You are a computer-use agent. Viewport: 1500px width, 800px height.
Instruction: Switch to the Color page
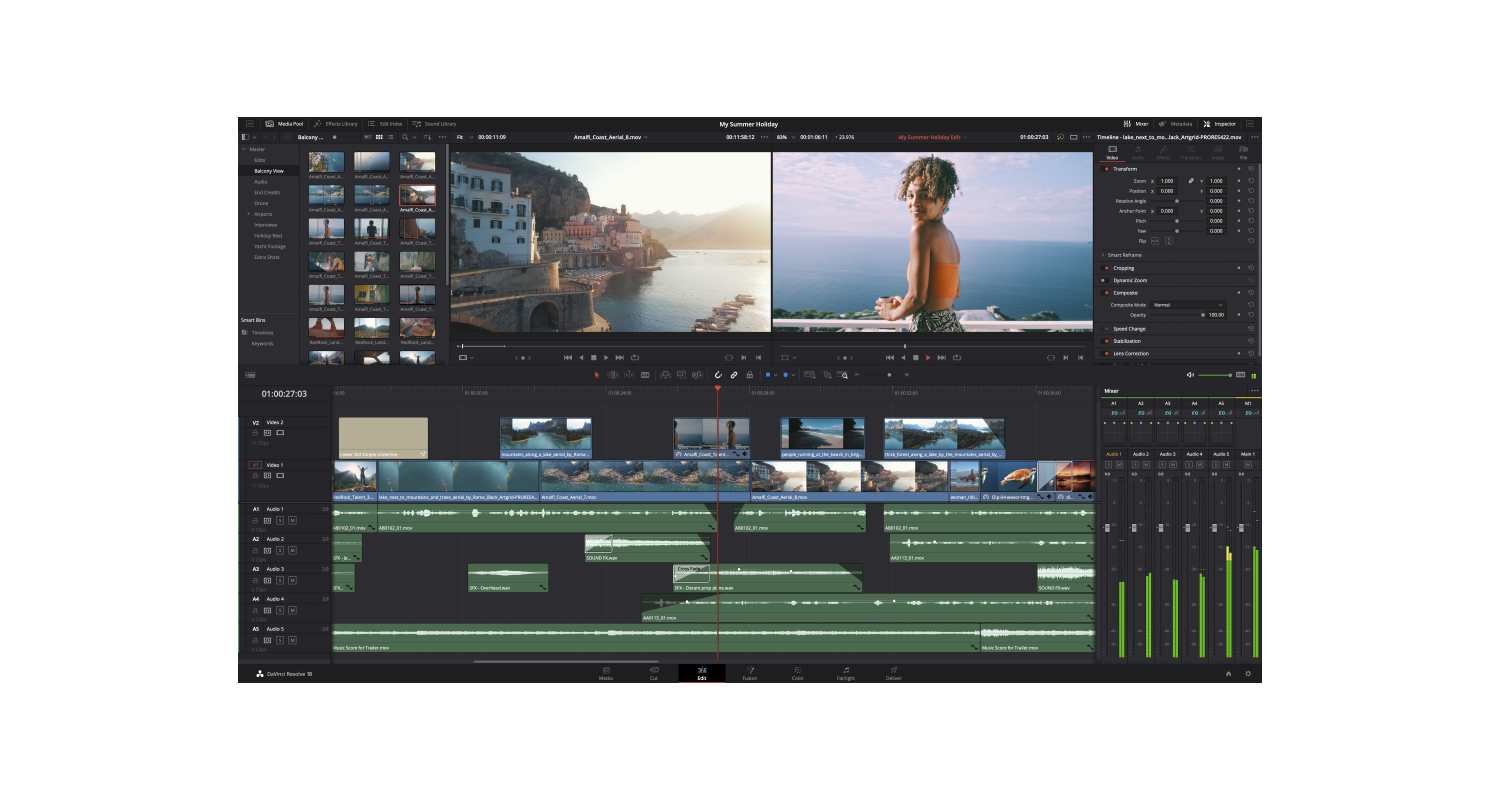coord(798,674)
